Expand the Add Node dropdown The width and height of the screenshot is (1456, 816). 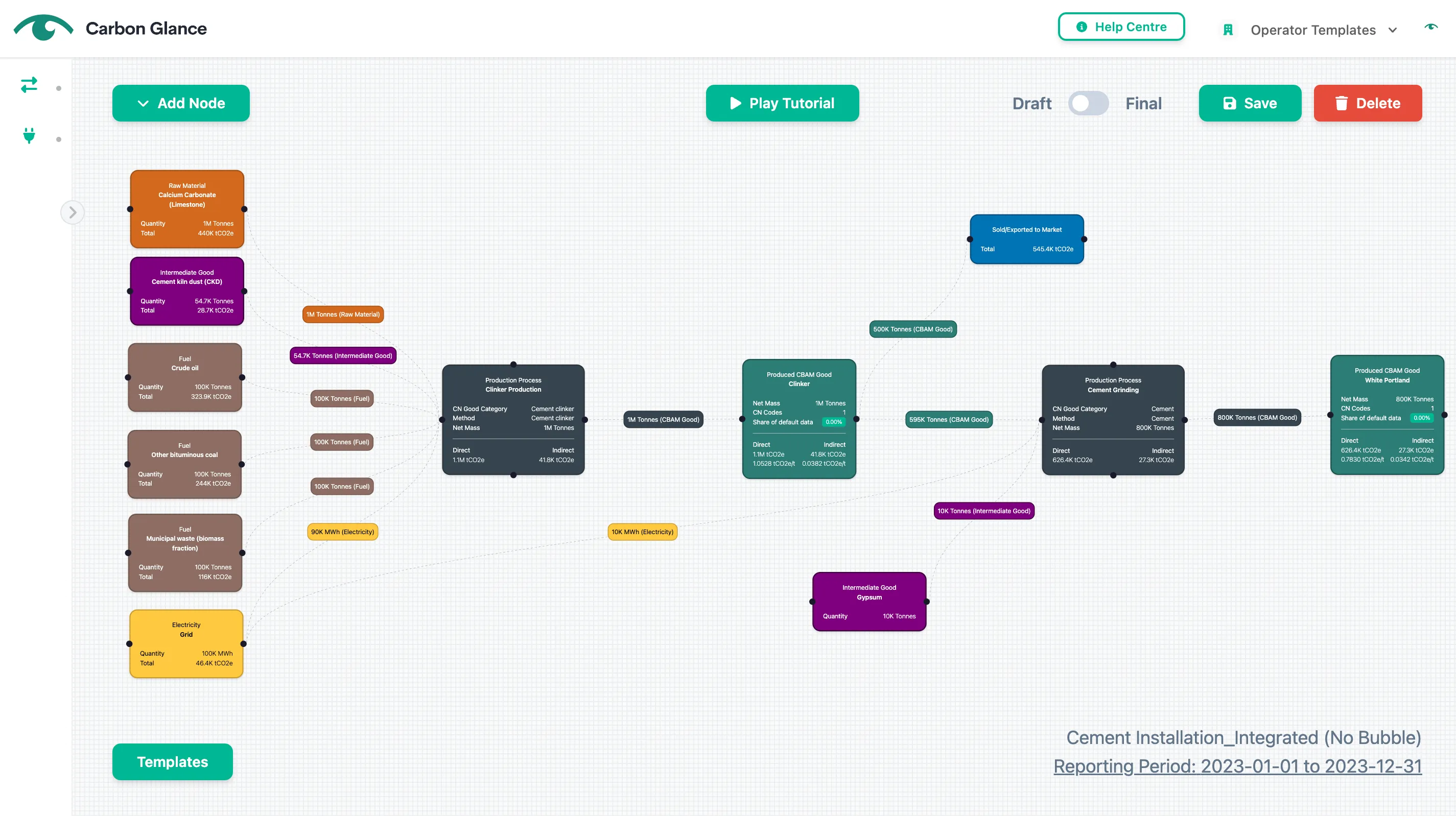181,103
